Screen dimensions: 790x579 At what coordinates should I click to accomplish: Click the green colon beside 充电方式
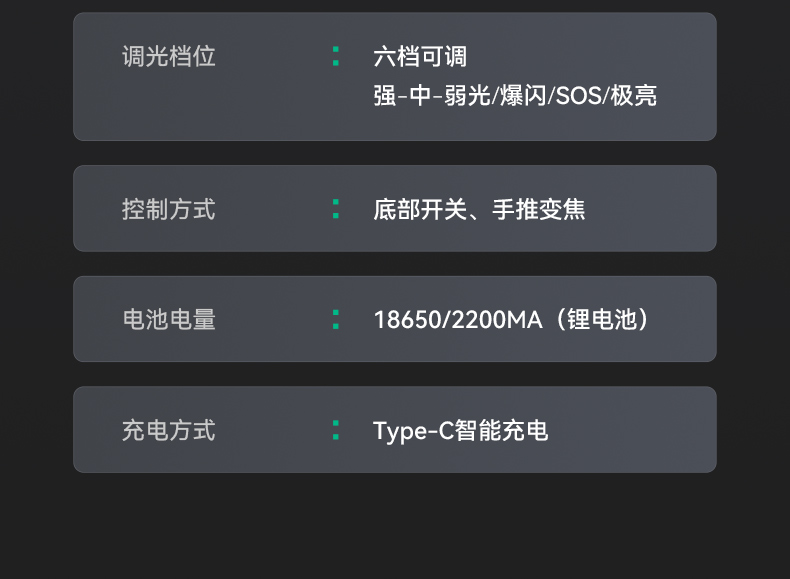tap(336, 430)
